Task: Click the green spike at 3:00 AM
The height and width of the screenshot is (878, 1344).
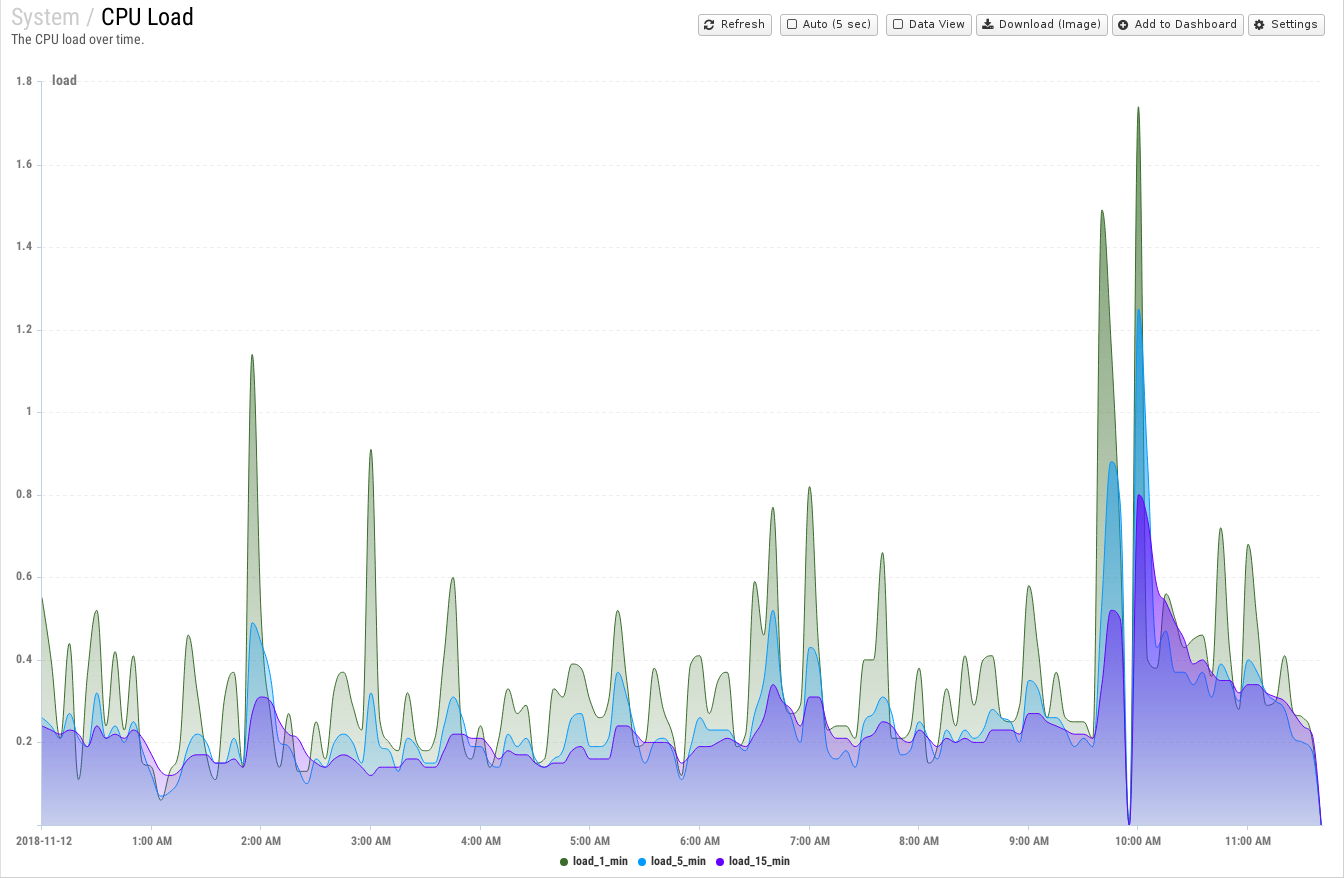Action: [x=371, y=452]
